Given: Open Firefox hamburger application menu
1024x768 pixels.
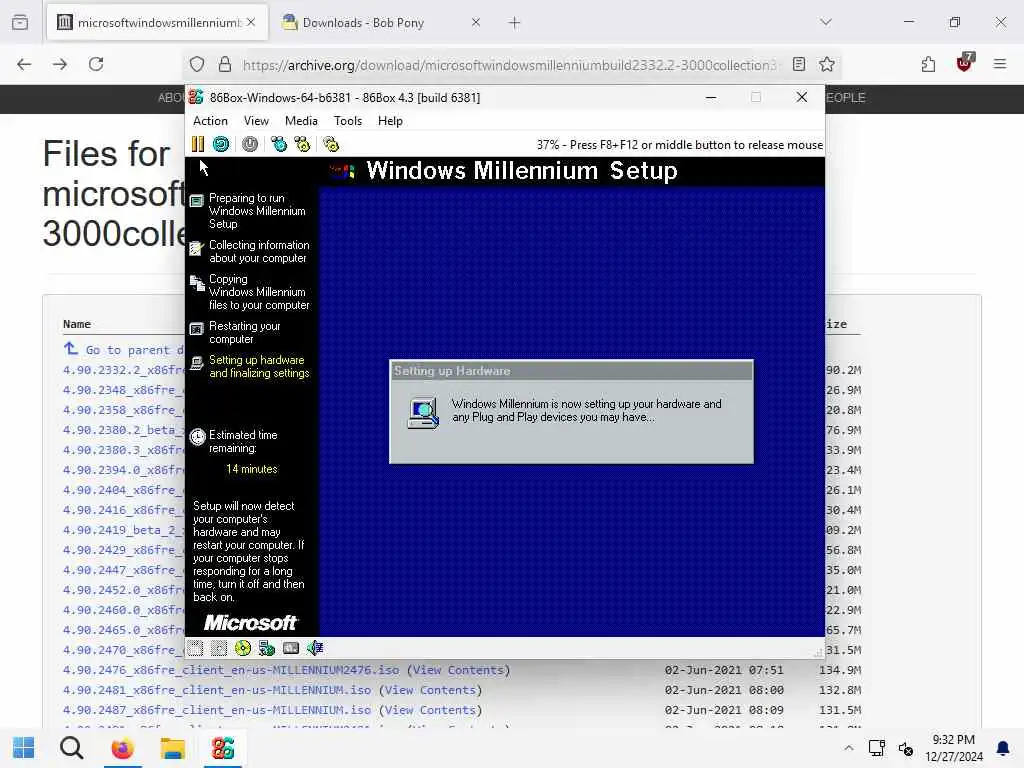Looking at the screenshot, I should [x=1000, y=64].
